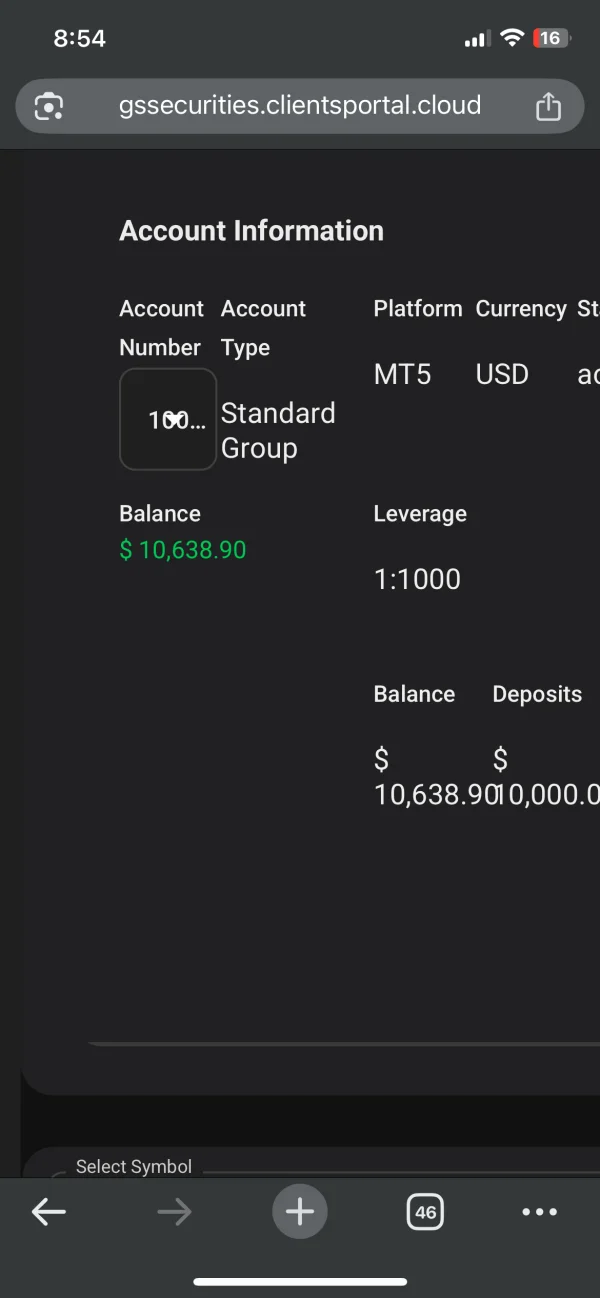Tap the Deposits column header

pos(537,695)
